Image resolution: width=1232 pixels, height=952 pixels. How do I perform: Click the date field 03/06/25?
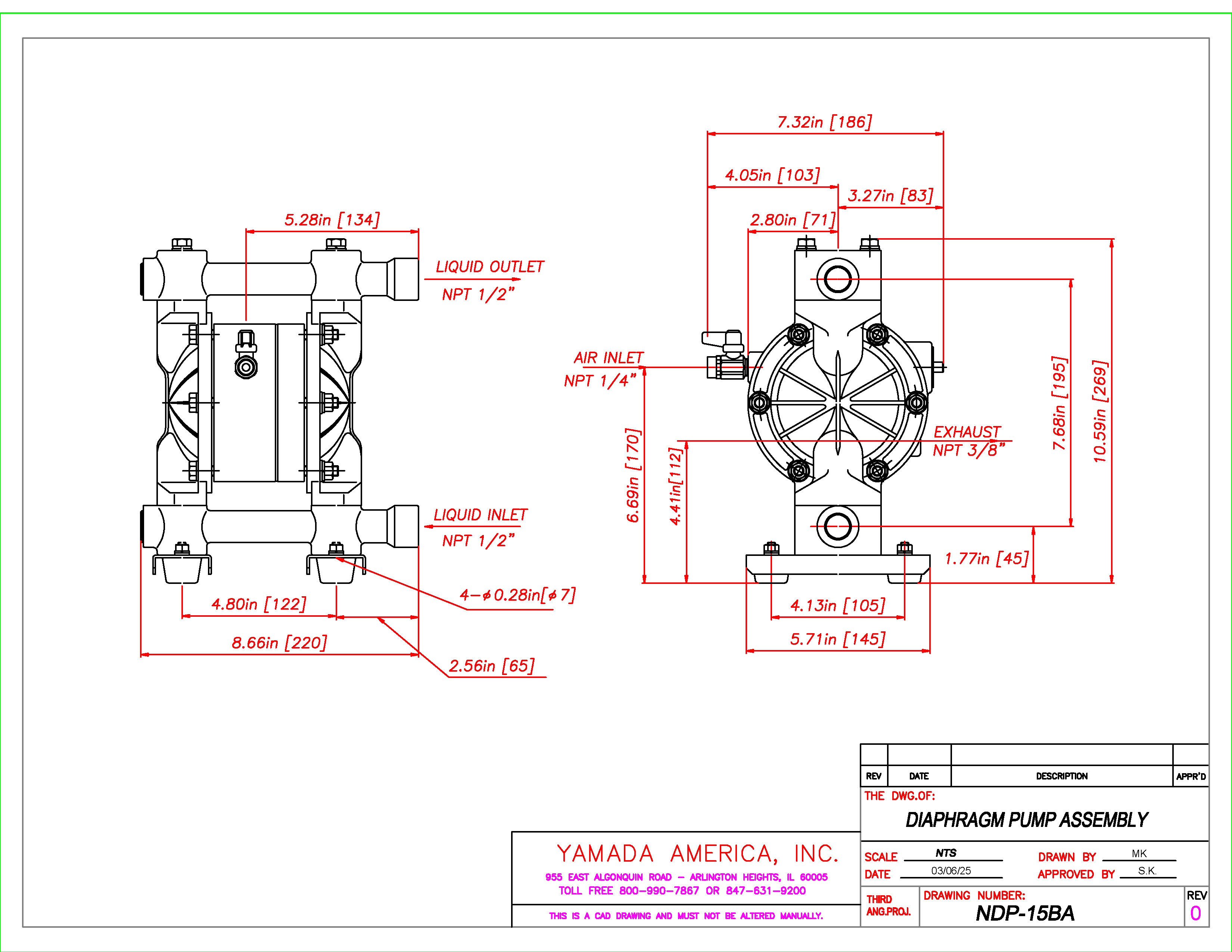coord(951,871)
